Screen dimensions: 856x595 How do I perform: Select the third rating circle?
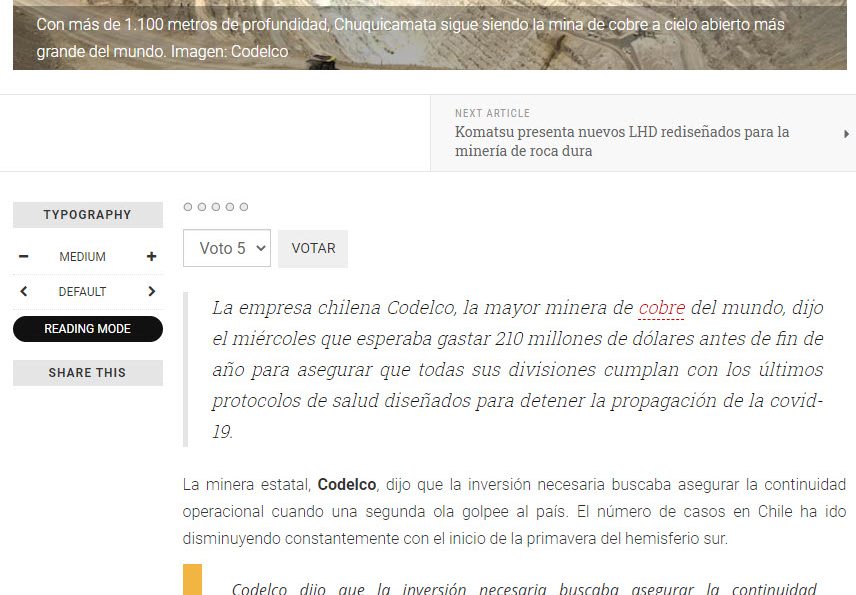click(216, 207)
